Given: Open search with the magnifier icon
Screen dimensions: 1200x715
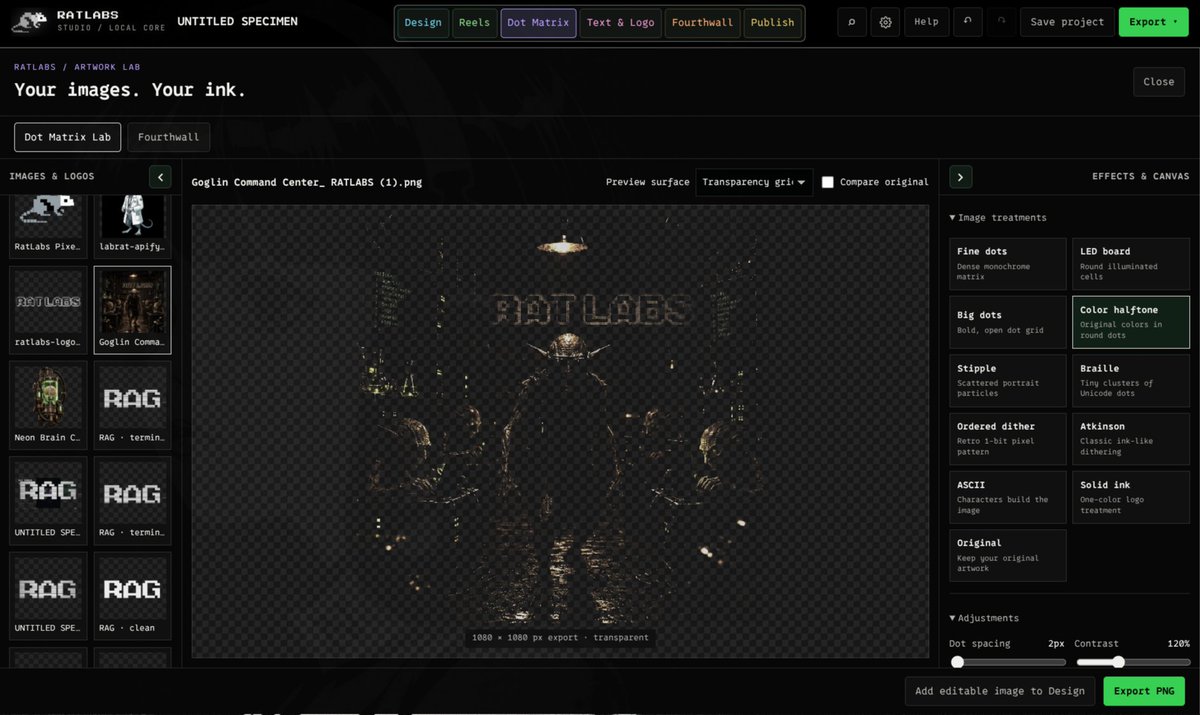Looking at the screenshot, I should coord(852,22).
